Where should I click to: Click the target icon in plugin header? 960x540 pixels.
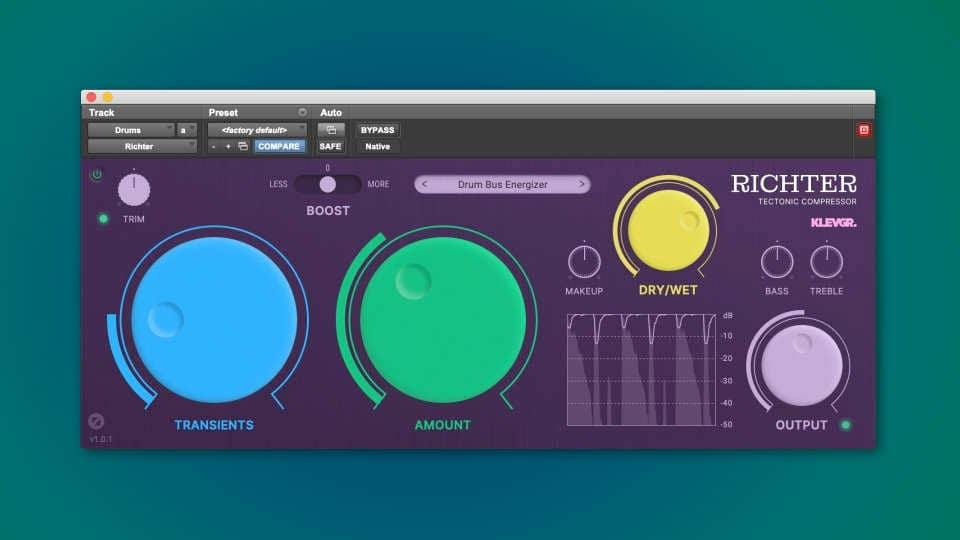pyautogui.click(x=864, y=130)
